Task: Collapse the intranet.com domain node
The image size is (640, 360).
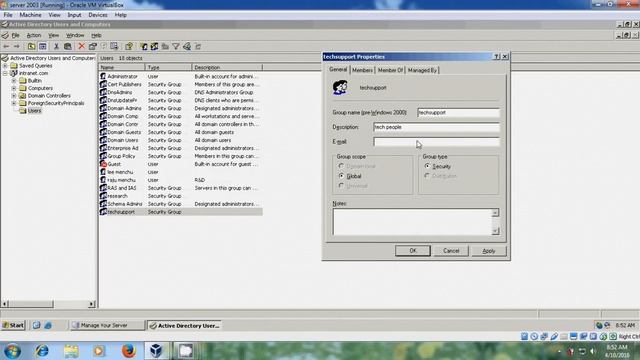Action: (x=5, y=73)
